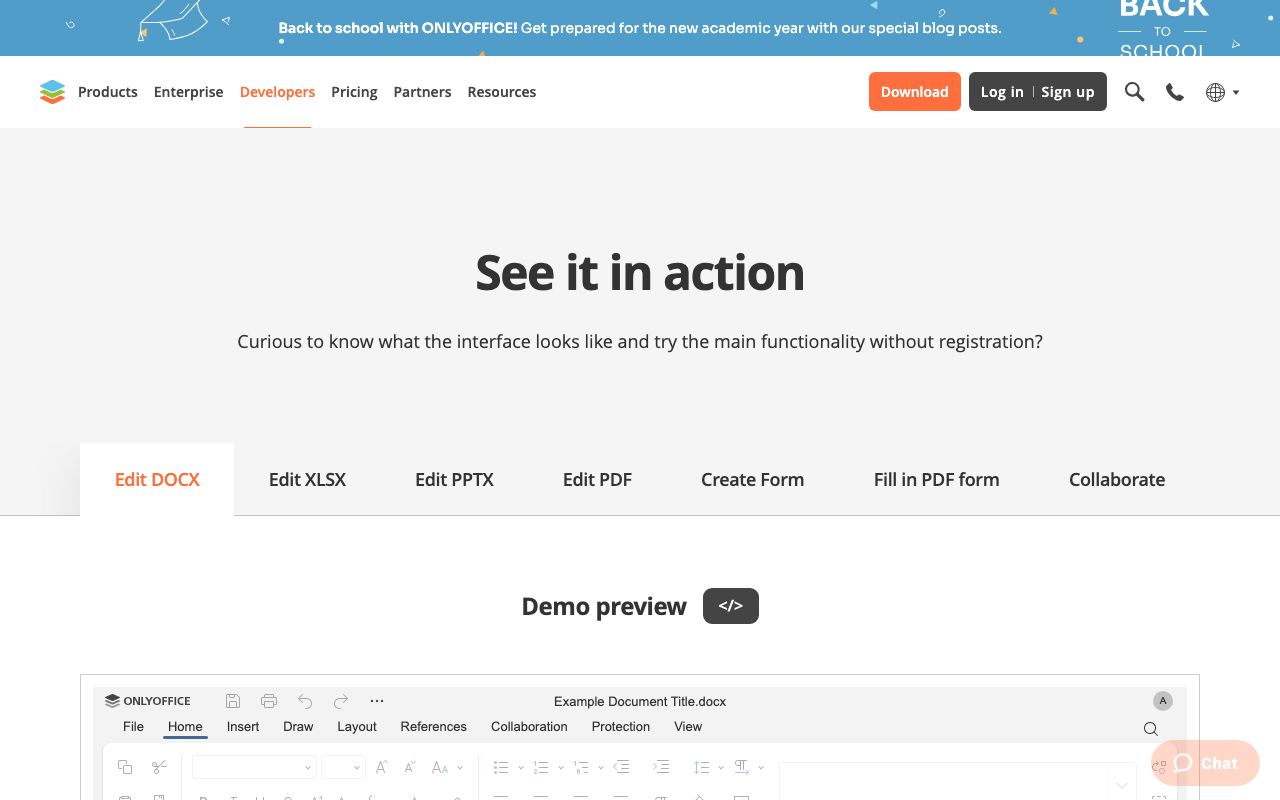Expand the multilevel list dropdown arrow
1280x800 pixels.
600,768
